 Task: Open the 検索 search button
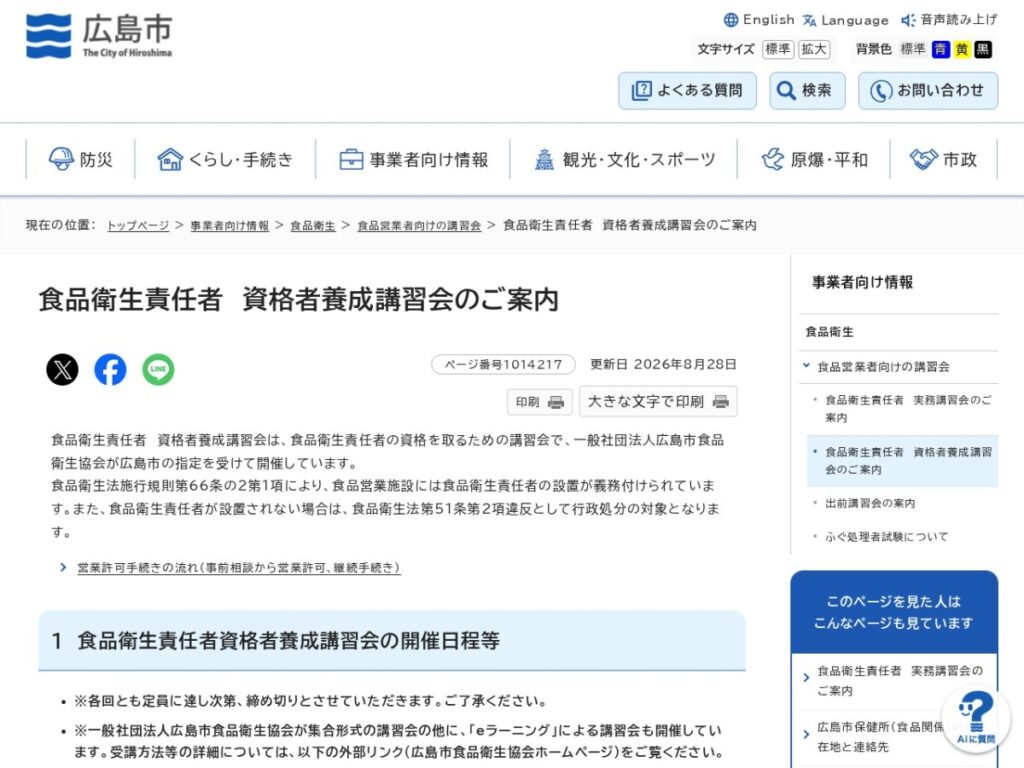tap(807, 90)
